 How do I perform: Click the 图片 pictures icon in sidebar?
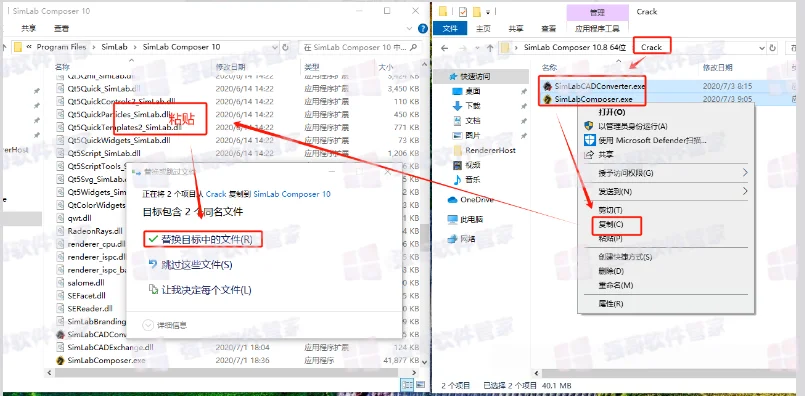coord(458,136)
